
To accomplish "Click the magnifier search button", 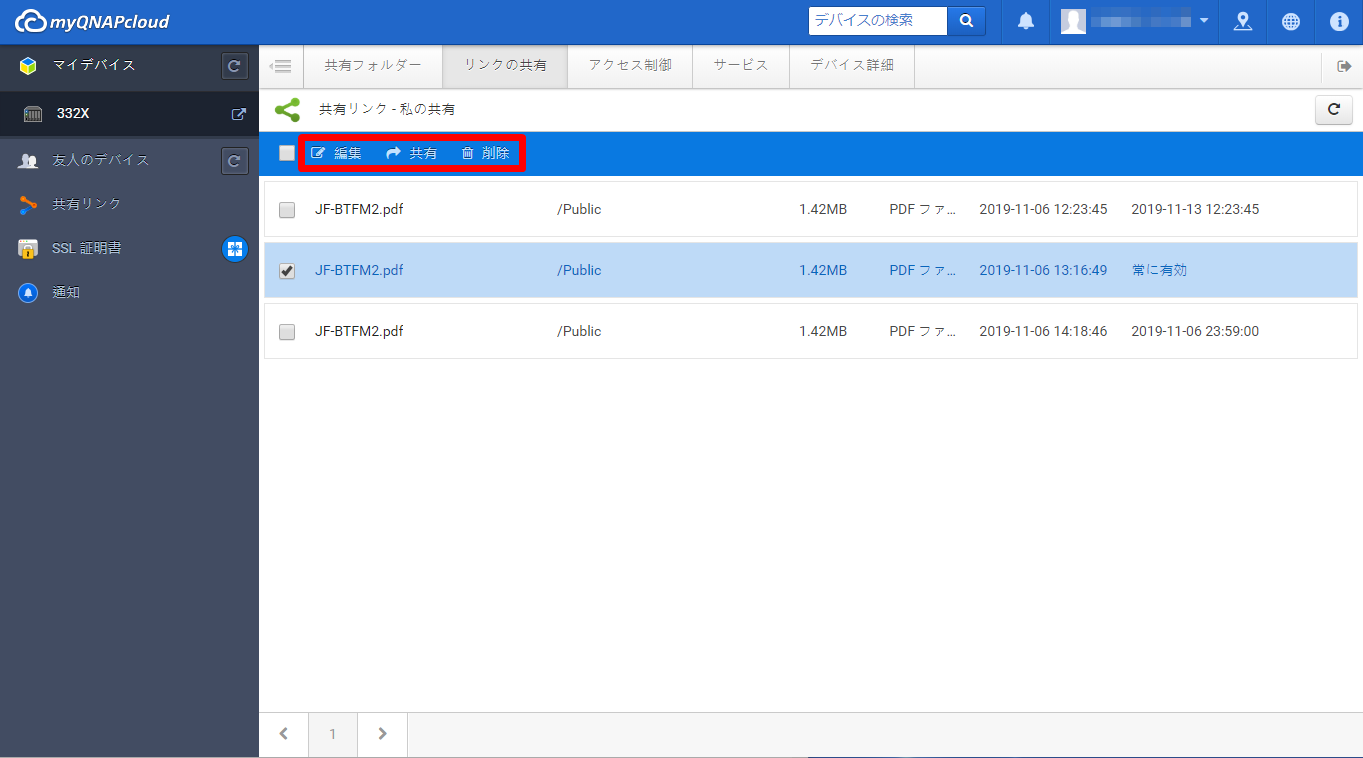I will 966,21.
